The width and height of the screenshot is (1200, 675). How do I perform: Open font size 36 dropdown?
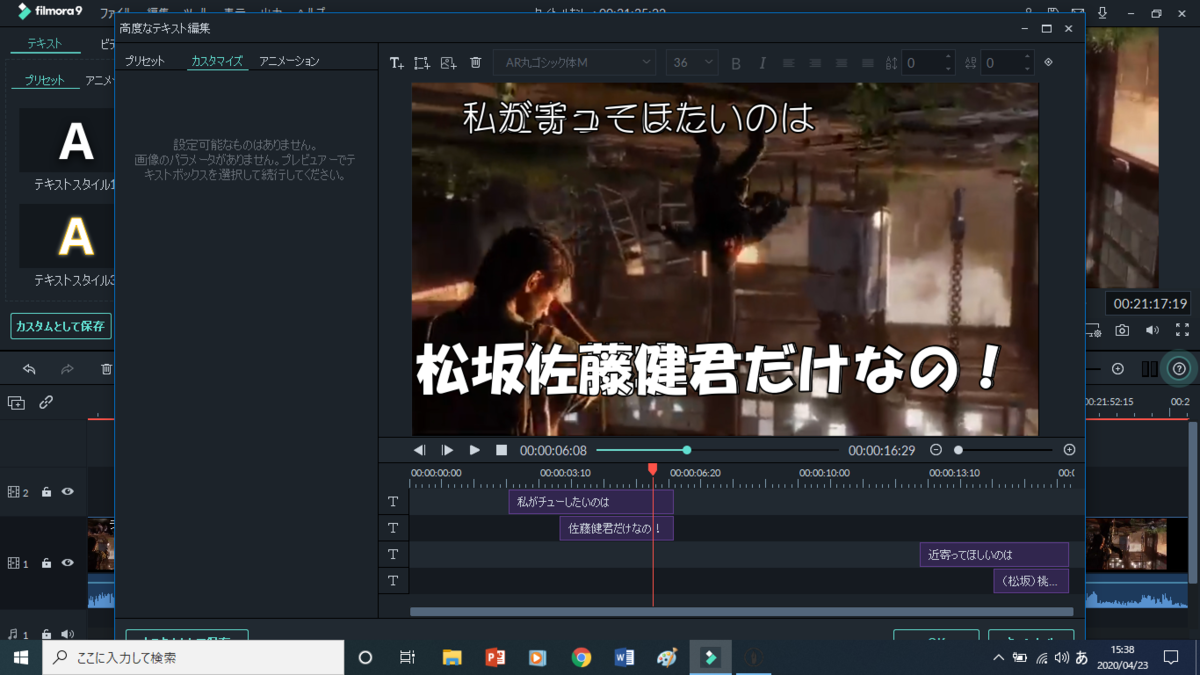692,62
